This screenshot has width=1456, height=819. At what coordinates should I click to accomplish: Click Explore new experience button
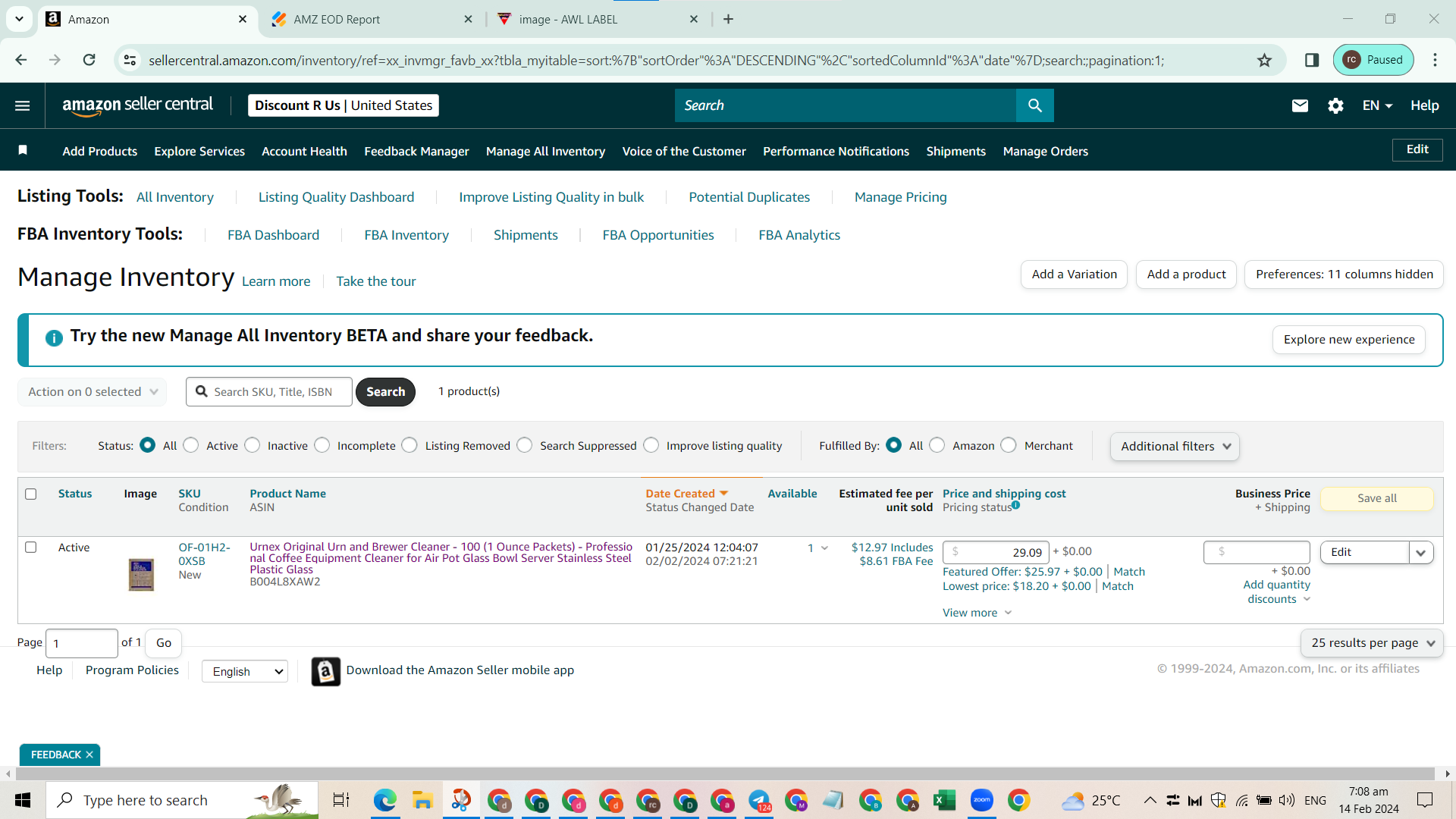tap(1348, 340)
